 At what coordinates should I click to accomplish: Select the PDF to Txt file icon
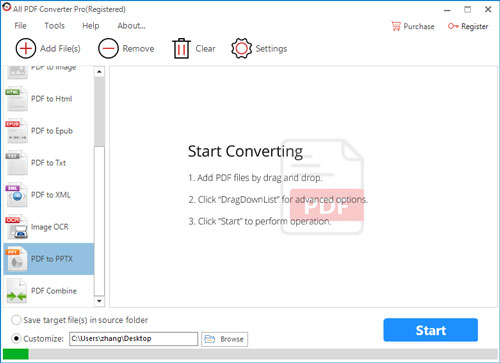(16, 163)
